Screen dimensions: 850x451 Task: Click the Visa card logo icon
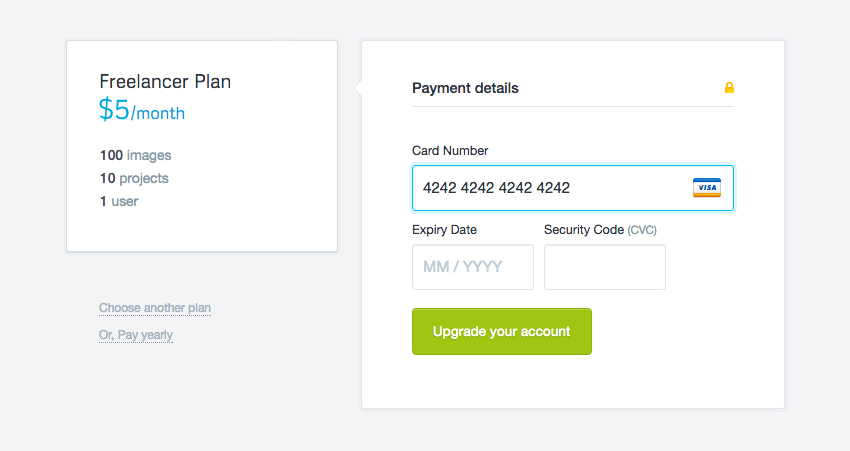point(706,188)
